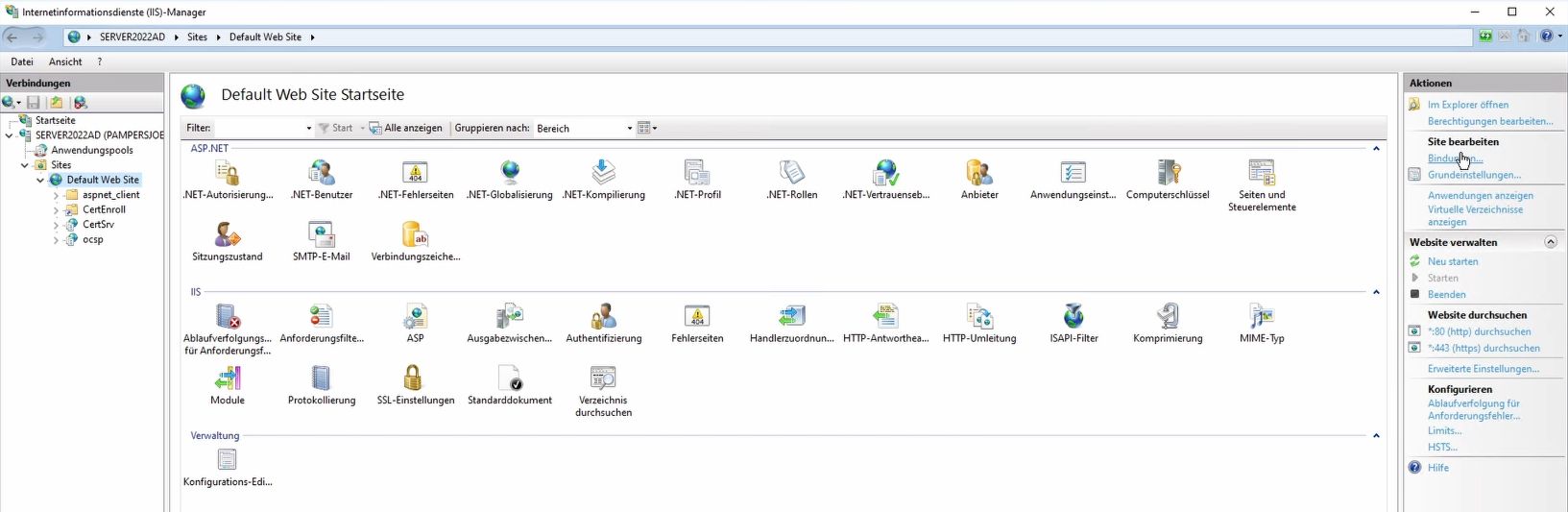
Task: Open the question mark help menu
Action: (x=99, y=61)
